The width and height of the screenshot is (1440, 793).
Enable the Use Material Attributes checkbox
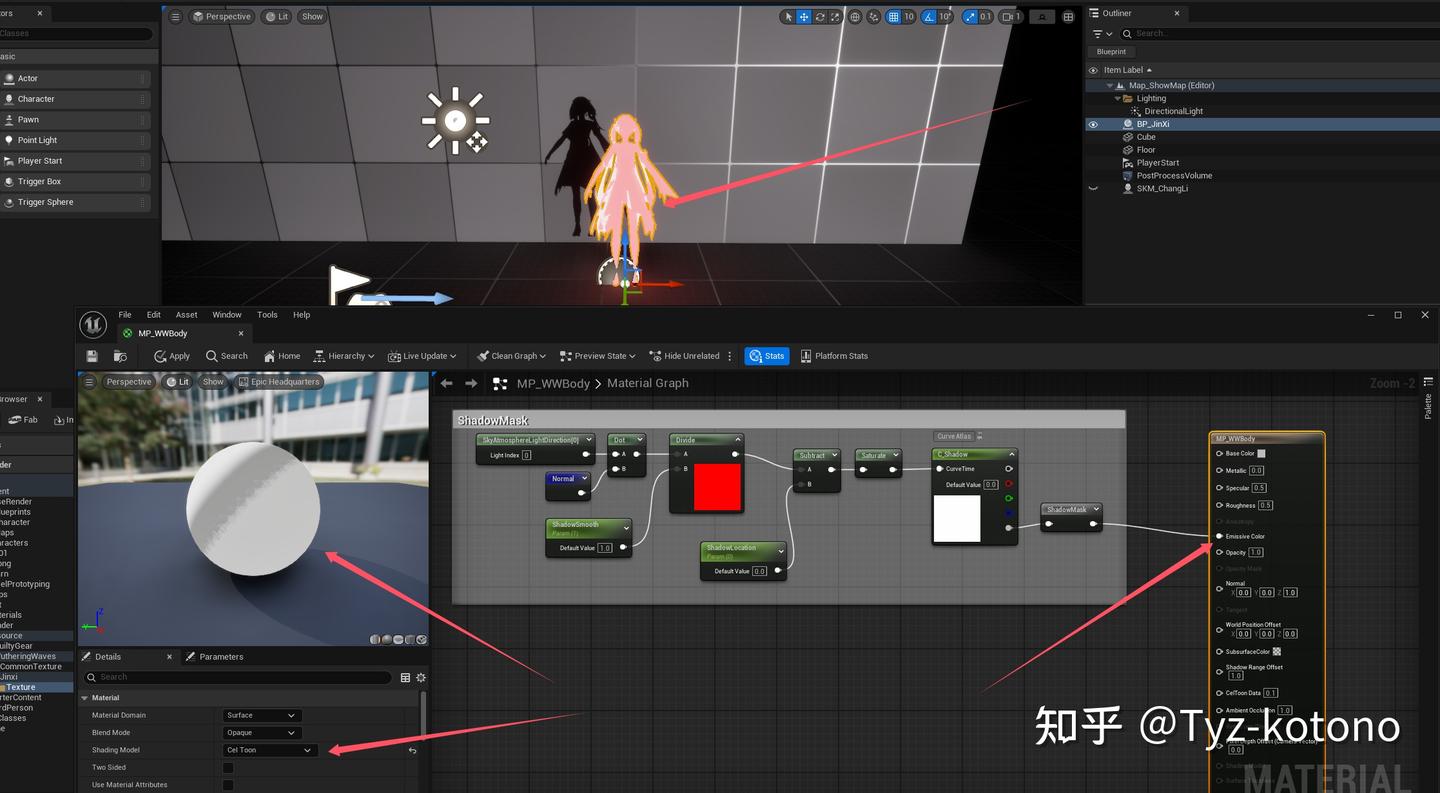tap(228, 784)
